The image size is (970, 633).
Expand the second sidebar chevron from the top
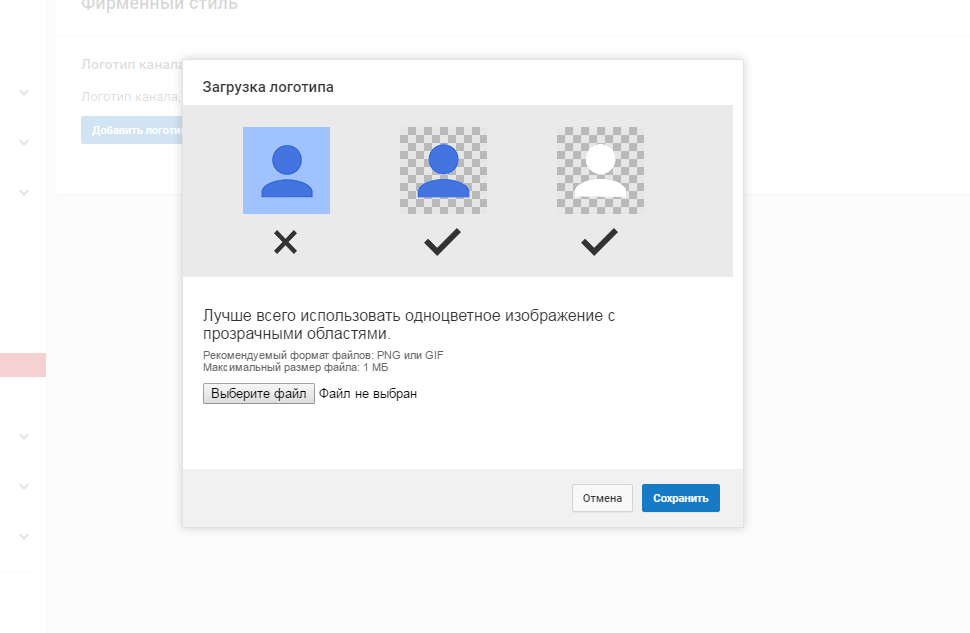[24, 142]
